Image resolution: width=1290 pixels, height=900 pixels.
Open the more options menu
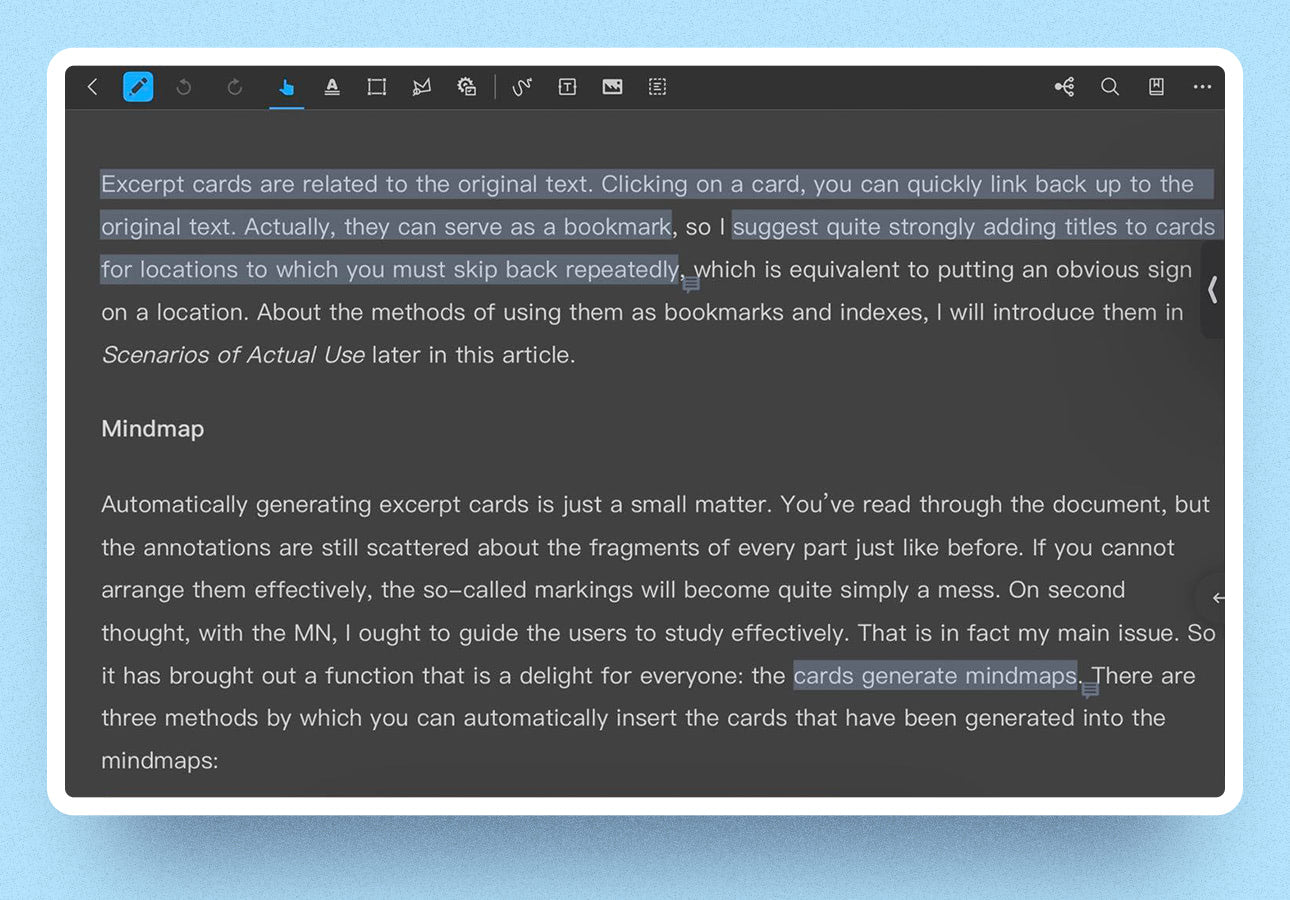tap(1202, 87)
